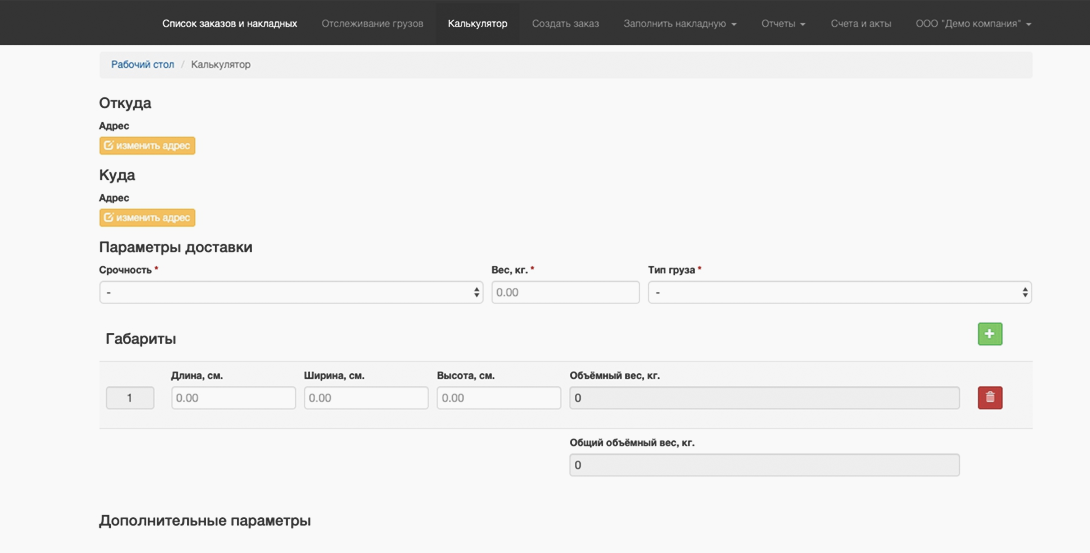This screenshot has height=553, width=1090.
Task: Click изменить адрес under Куда
Action: click(147, 217)
